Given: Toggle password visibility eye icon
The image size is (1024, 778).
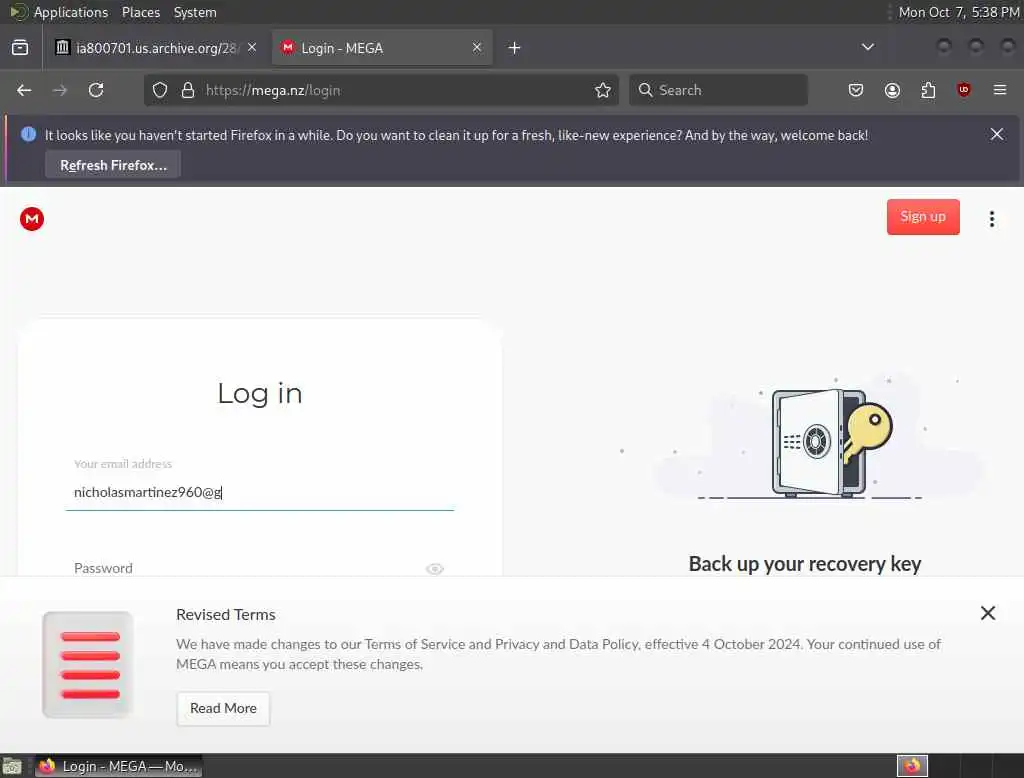Looking at the screenshot, I should (x=434, y=569).
